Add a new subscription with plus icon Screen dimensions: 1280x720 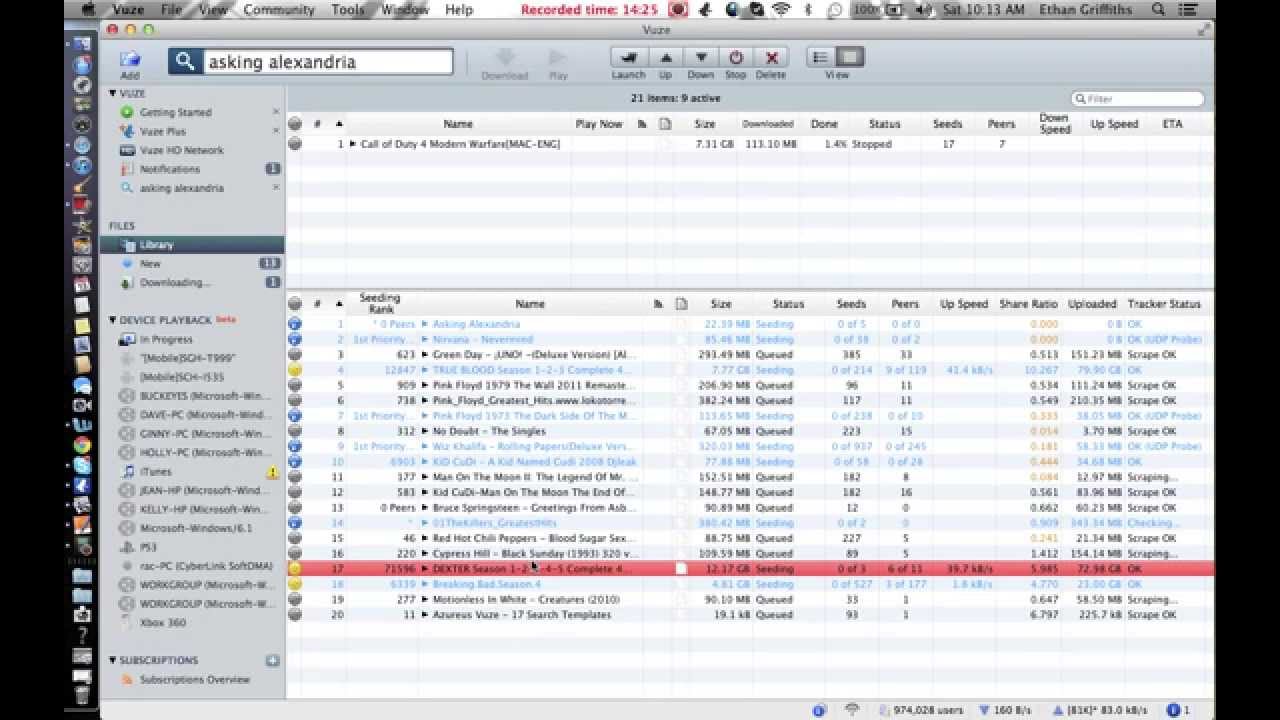272,660
